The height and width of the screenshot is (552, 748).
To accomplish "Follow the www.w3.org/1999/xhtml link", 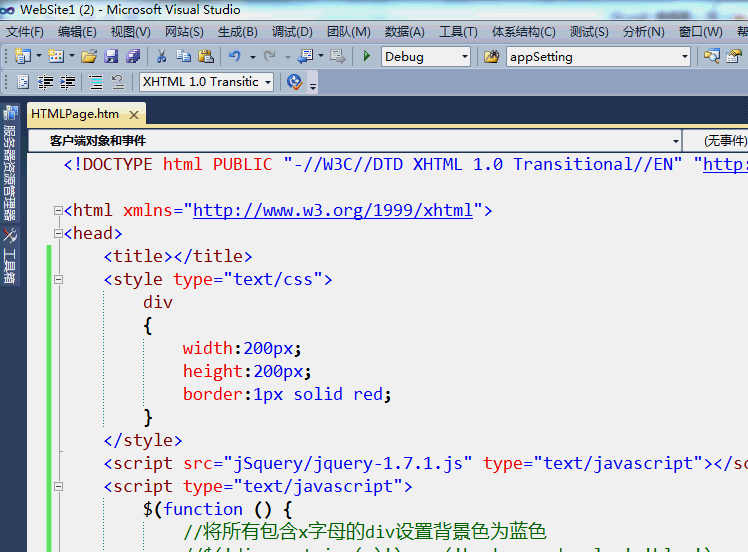I will pos(332,210).
